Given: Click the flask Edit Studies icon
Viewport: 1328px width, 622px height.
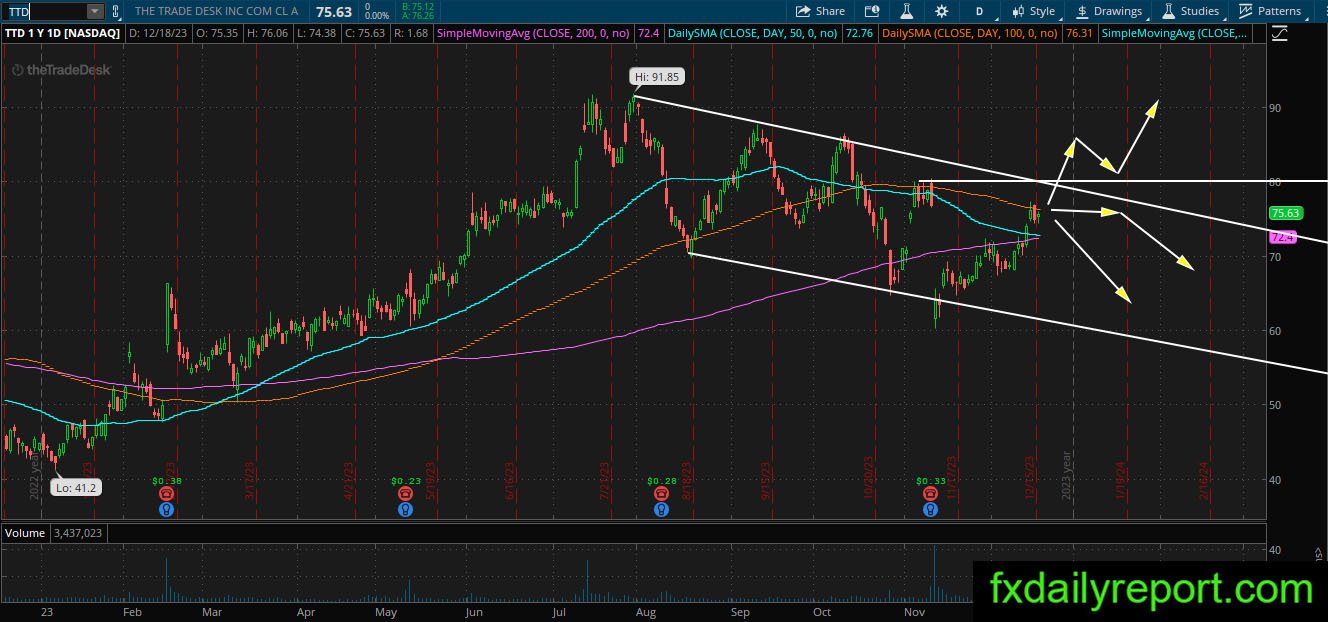Looking at the screenshot, I should 908,11.
